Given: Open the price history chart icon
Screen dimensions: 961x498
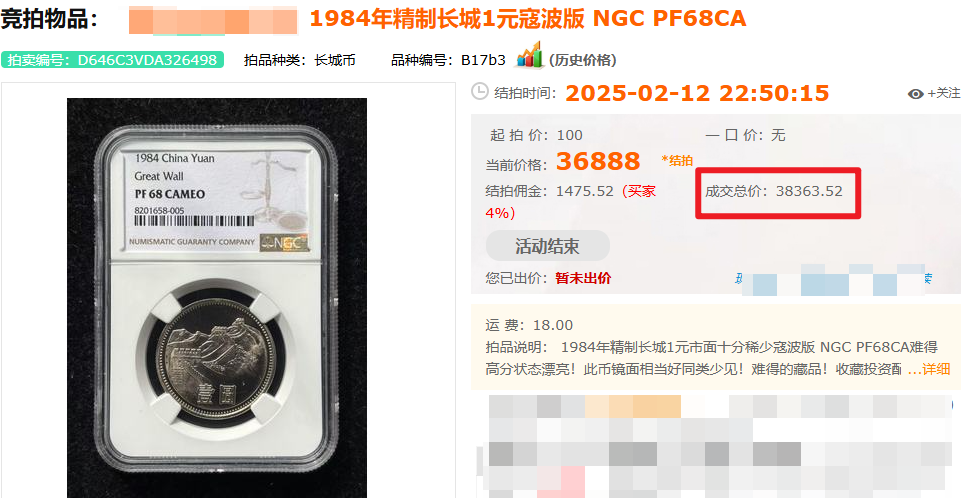Looking at the screenshot, I should [x=530, y=55].
